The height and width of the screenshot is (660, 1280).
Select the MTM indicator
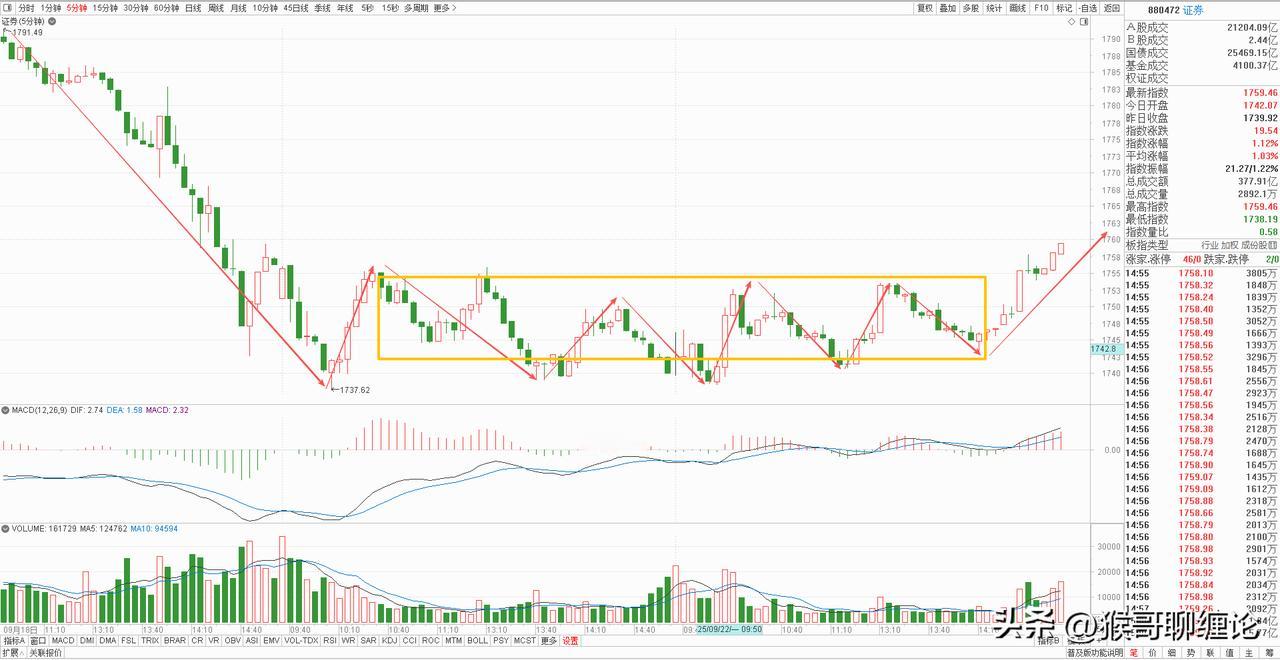pos(453,641)
